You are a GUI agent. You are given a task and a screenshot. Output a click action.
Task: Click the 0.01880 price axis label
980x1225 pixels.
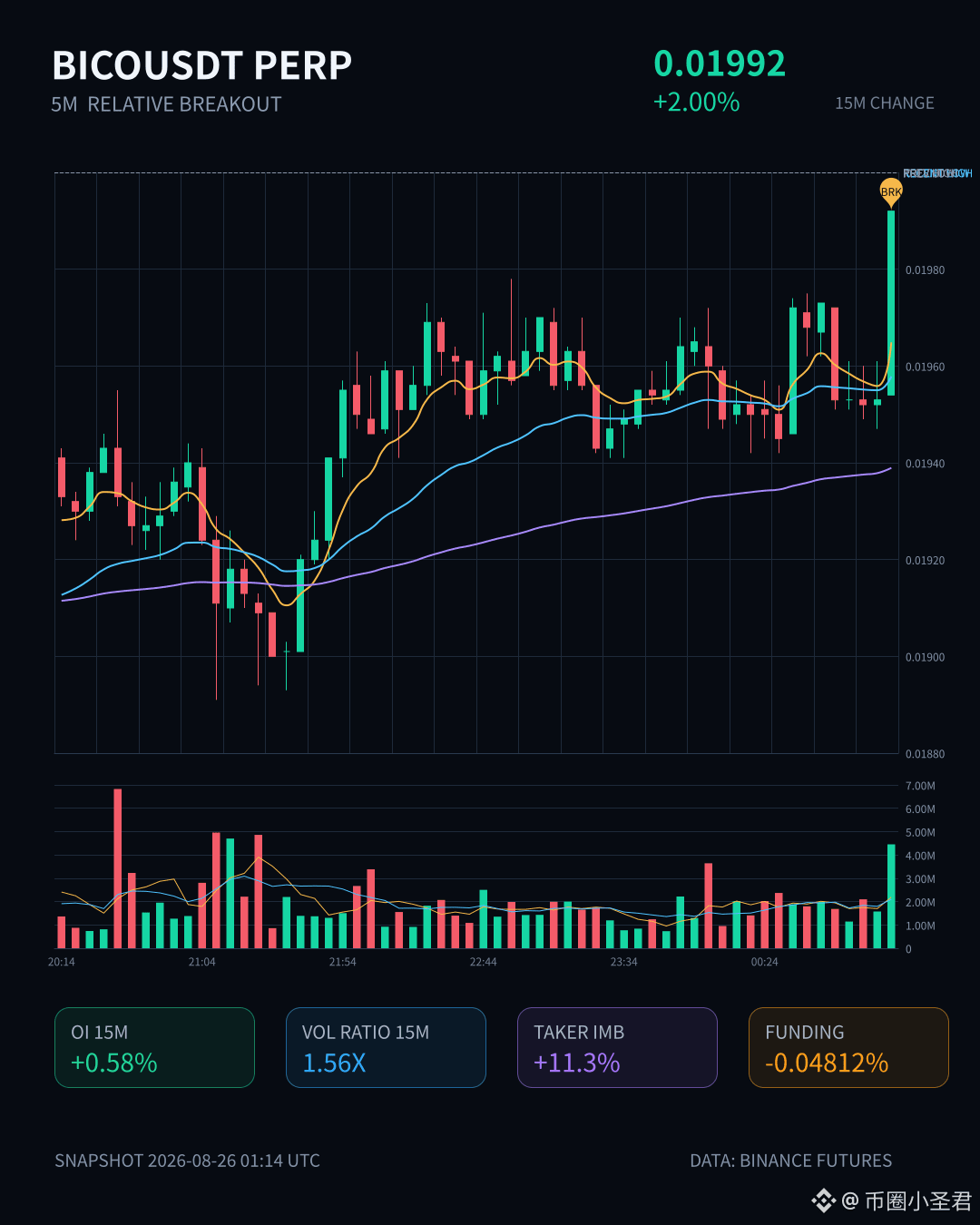point(925,754)
